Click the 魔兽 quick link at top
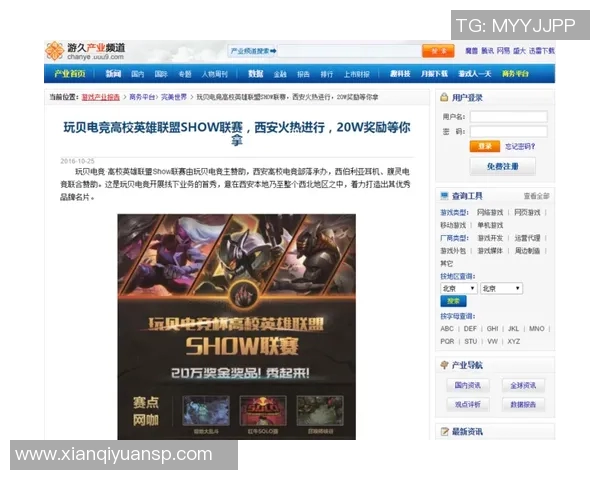This screenshot has height=480, width=600. 471,51
